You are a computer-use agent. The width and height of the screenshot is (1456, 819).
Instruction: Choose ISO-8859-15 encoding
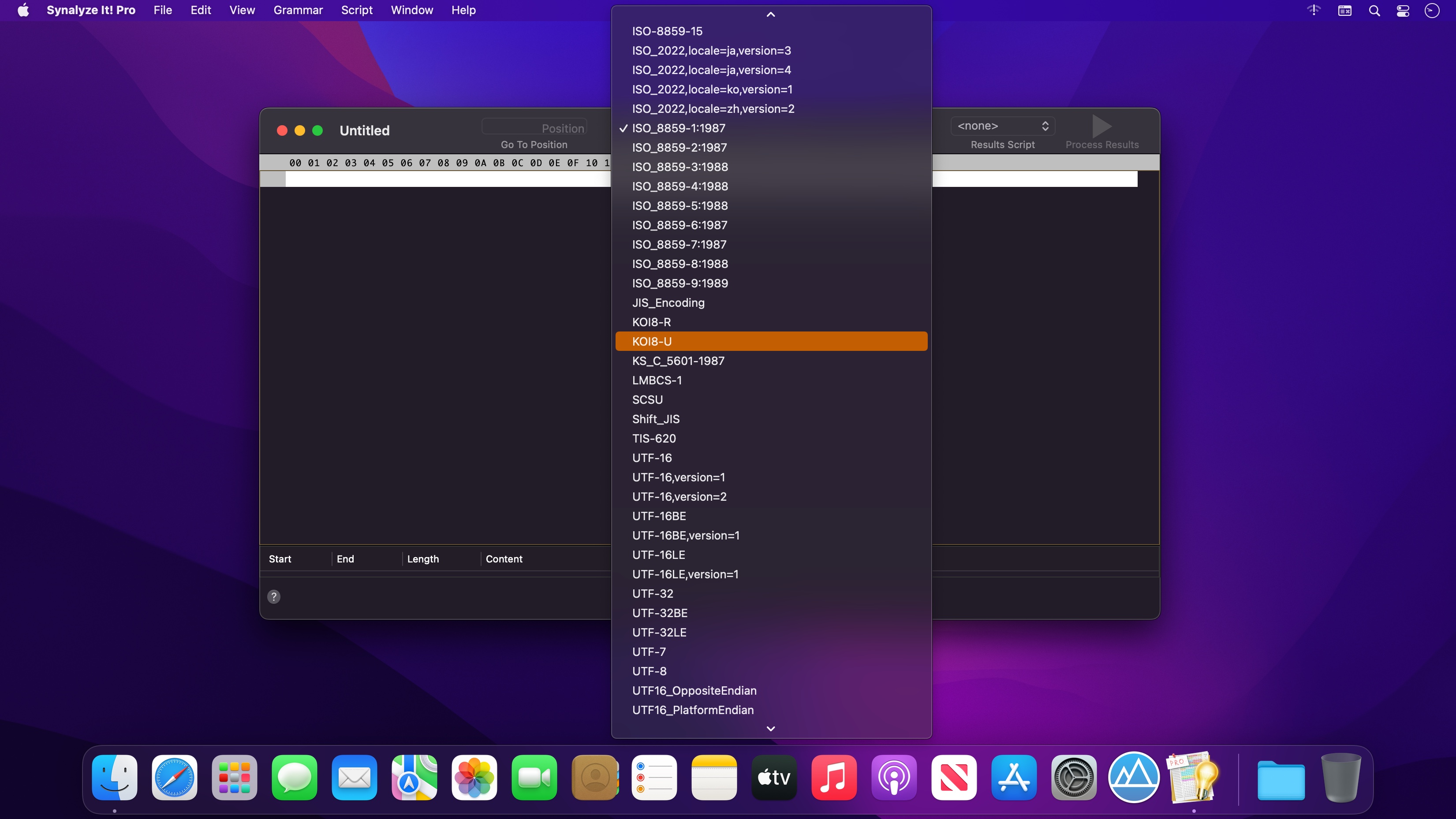pyautogui.click(x=771, y=31)
